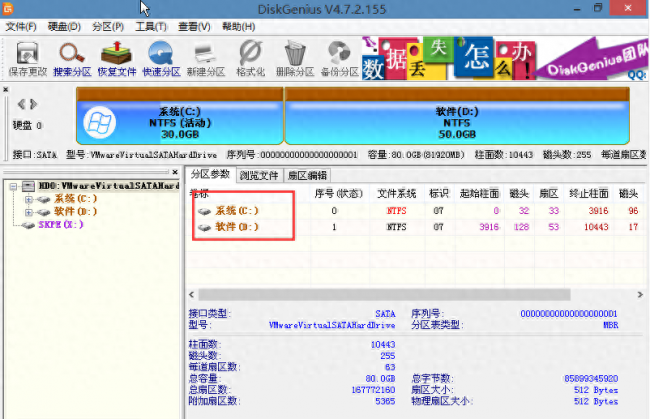Click the 终止柱面 column header
Screen dimensions: 650x419
(x=589, y=194)
